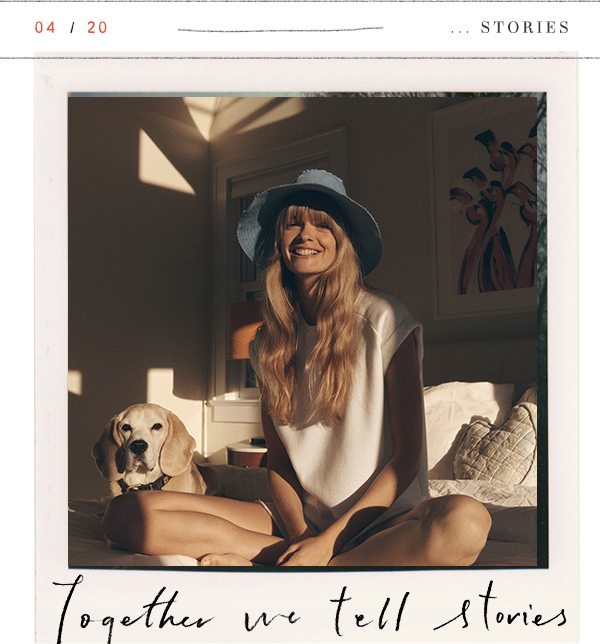Viewport: 600px width, 644px height.
Task: Click the slash between 04 and 20
Action: [x=73, y=28]
